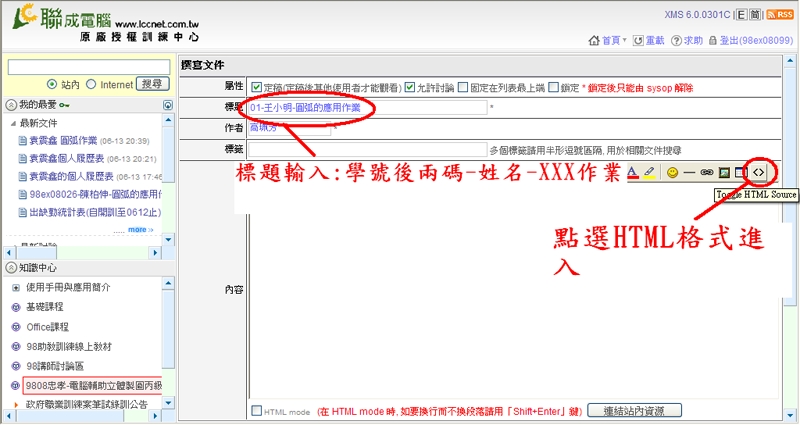Open the font color tool
The image size is (800, 425).
pos(632,172)
